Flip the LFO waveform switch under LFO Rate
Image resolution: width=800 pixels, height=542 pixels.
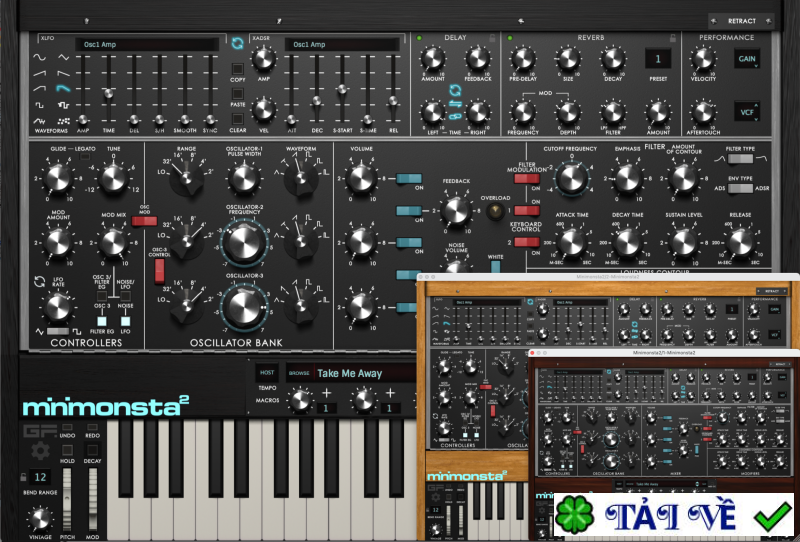57,331
